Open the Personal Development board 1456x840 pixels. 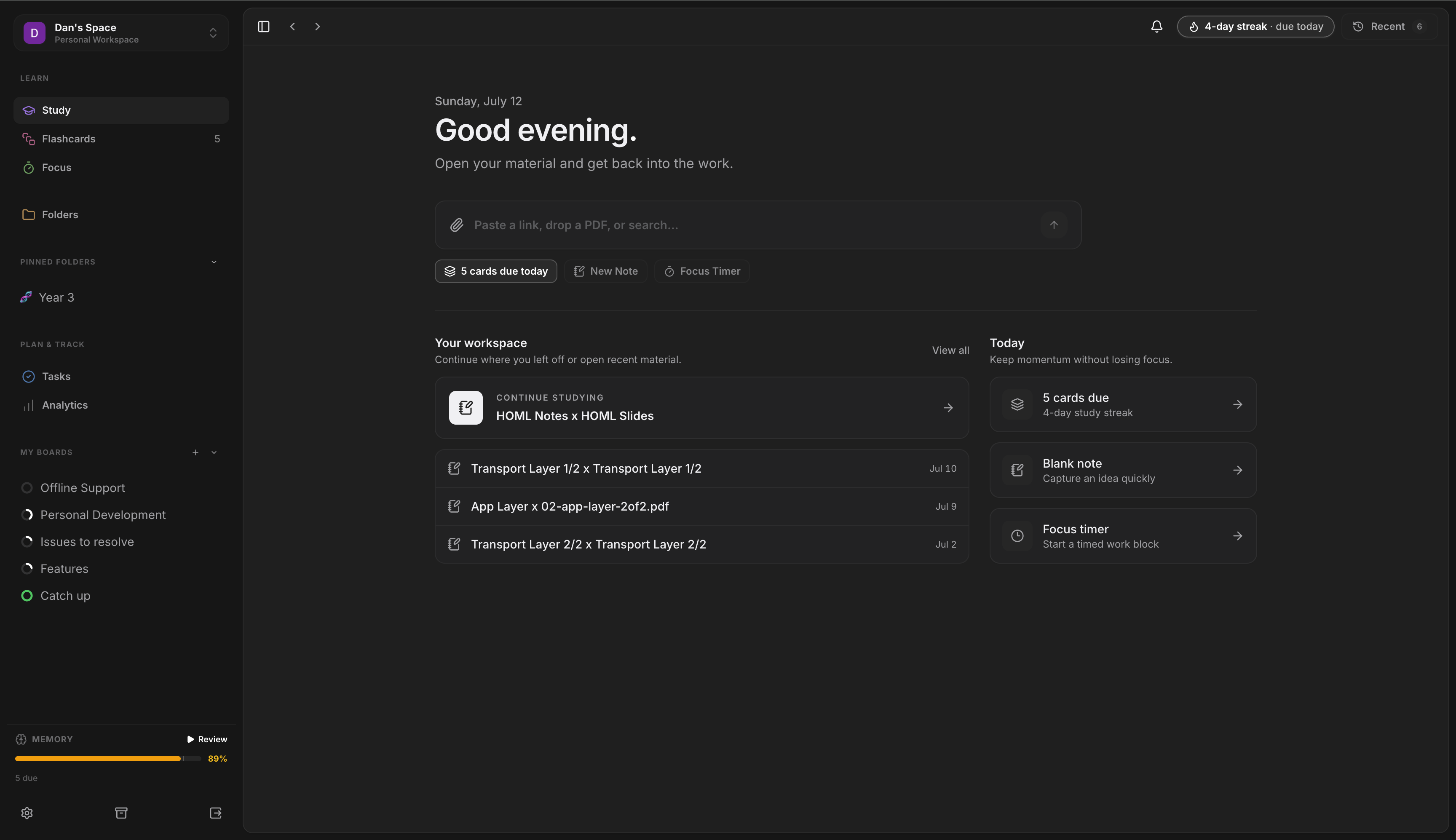(121, 515)
